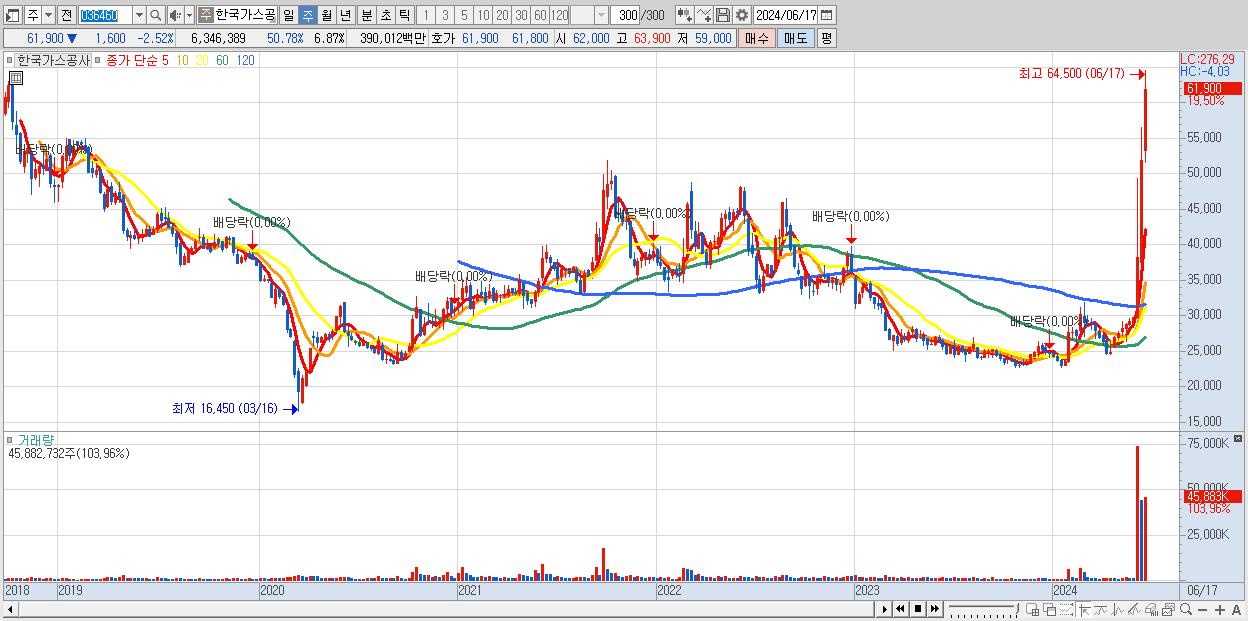Toggle the 거래량 volume panel marker
This screenshot has height=621, width=1248.
10,439
